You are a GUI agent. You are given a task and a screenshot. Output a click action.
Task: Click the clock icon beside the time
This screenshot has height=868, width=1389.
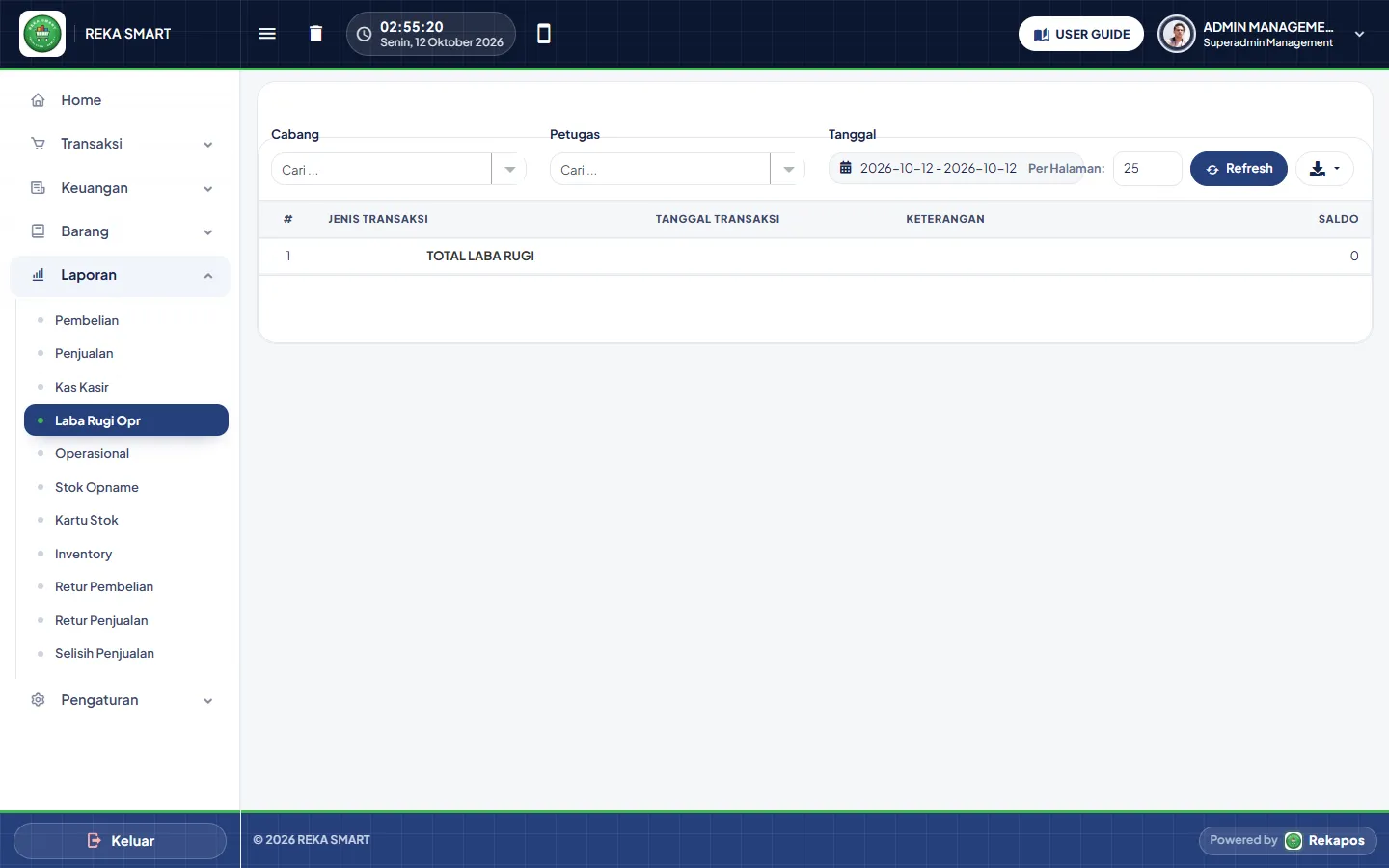pos(364,34)
